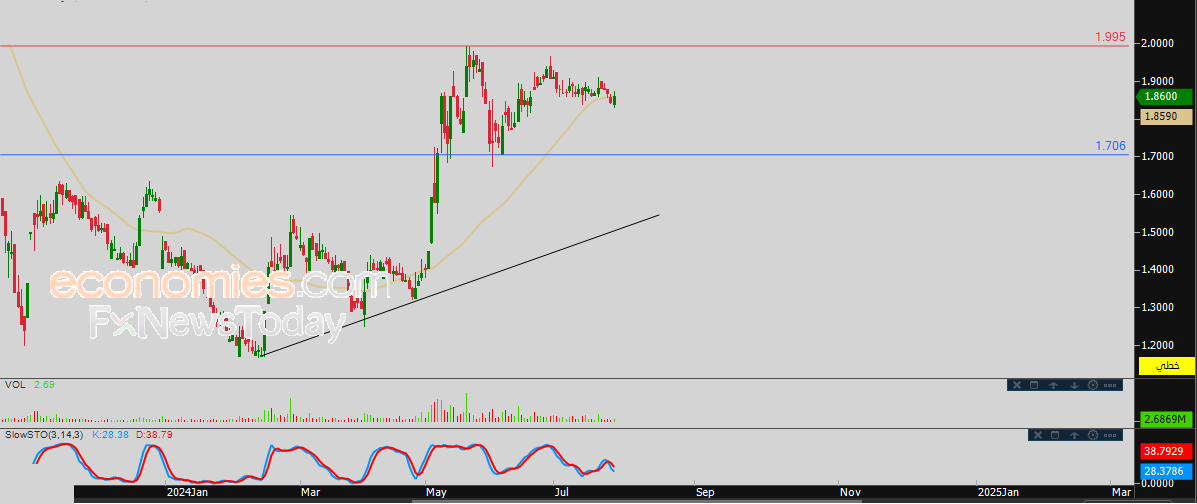Open VOL indicator settings gear

(1092, 386)
